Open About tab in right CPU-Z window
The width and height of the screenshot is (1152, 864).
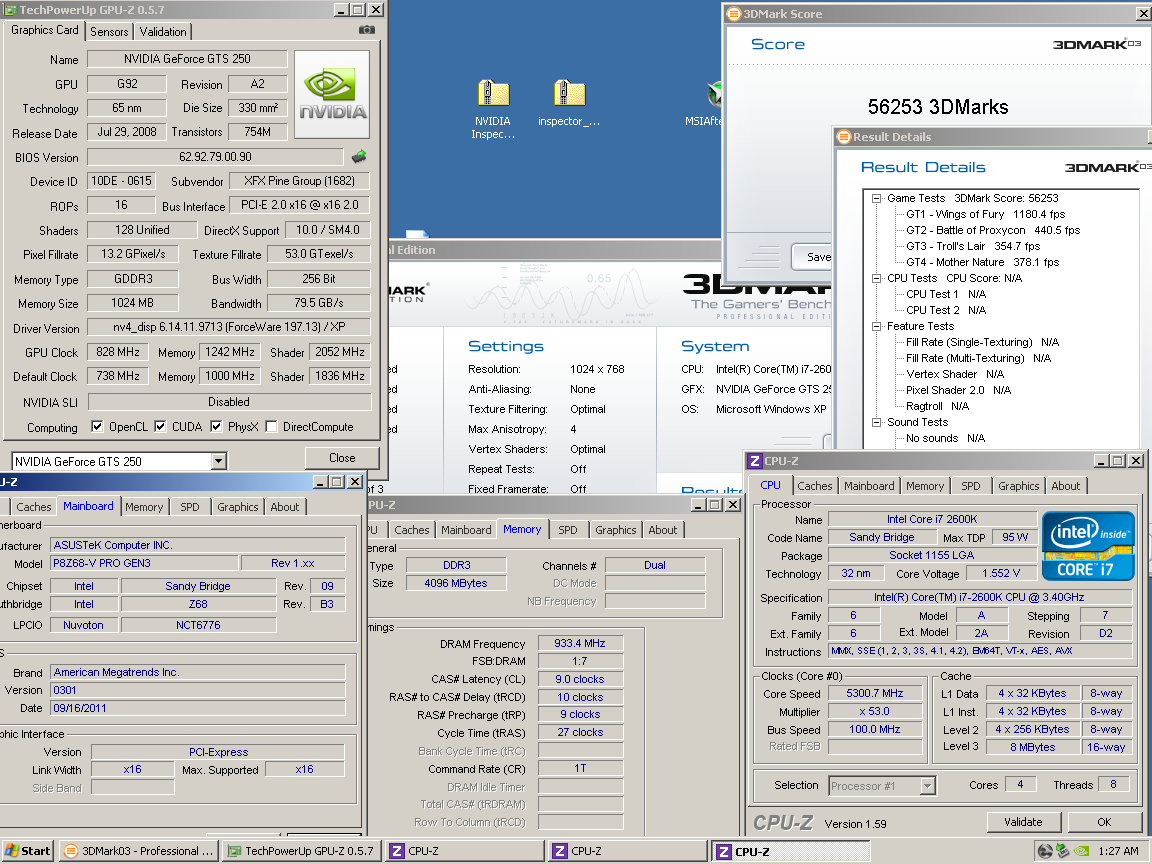click(1065, 486)
